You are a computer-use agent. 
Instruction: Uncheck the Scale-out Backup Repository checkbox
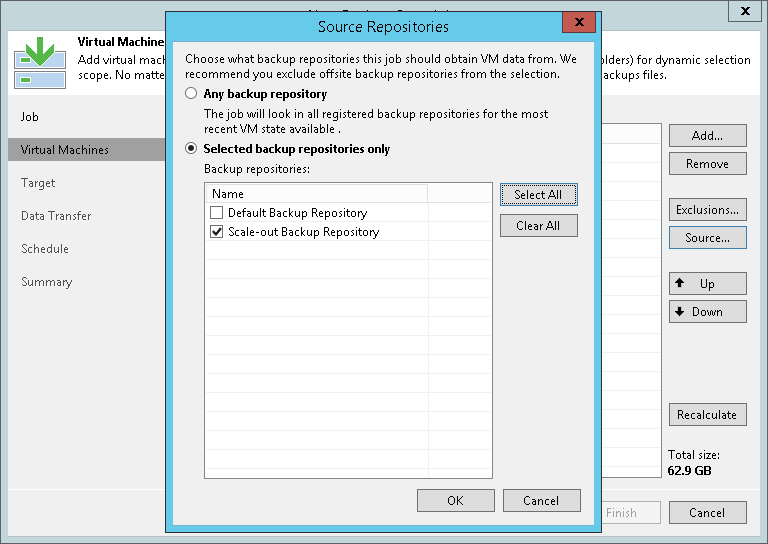click(x=216, y=232)
